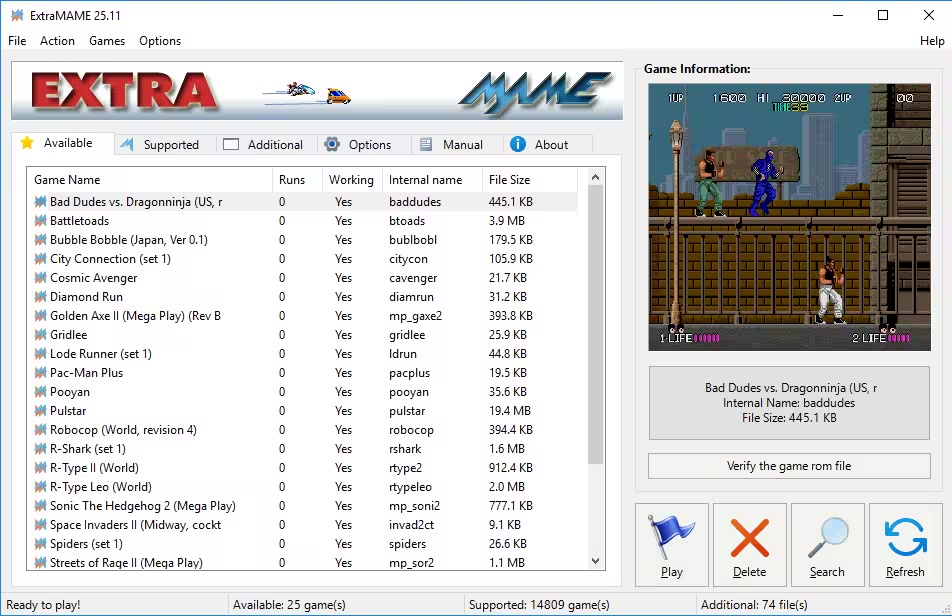The width and height of the screenshot is (952, 616).
Task: Click the gear icon on Options tab
Action: [x=333, y=144]
